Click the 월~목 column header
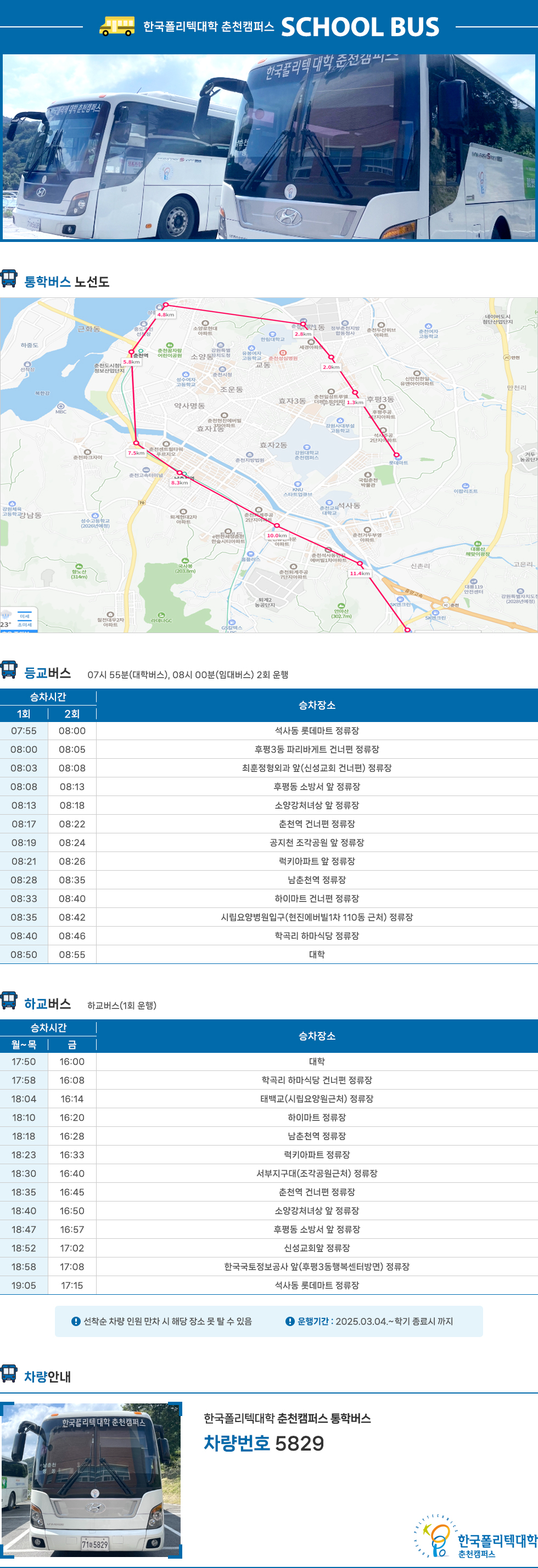 (24, 1045)
